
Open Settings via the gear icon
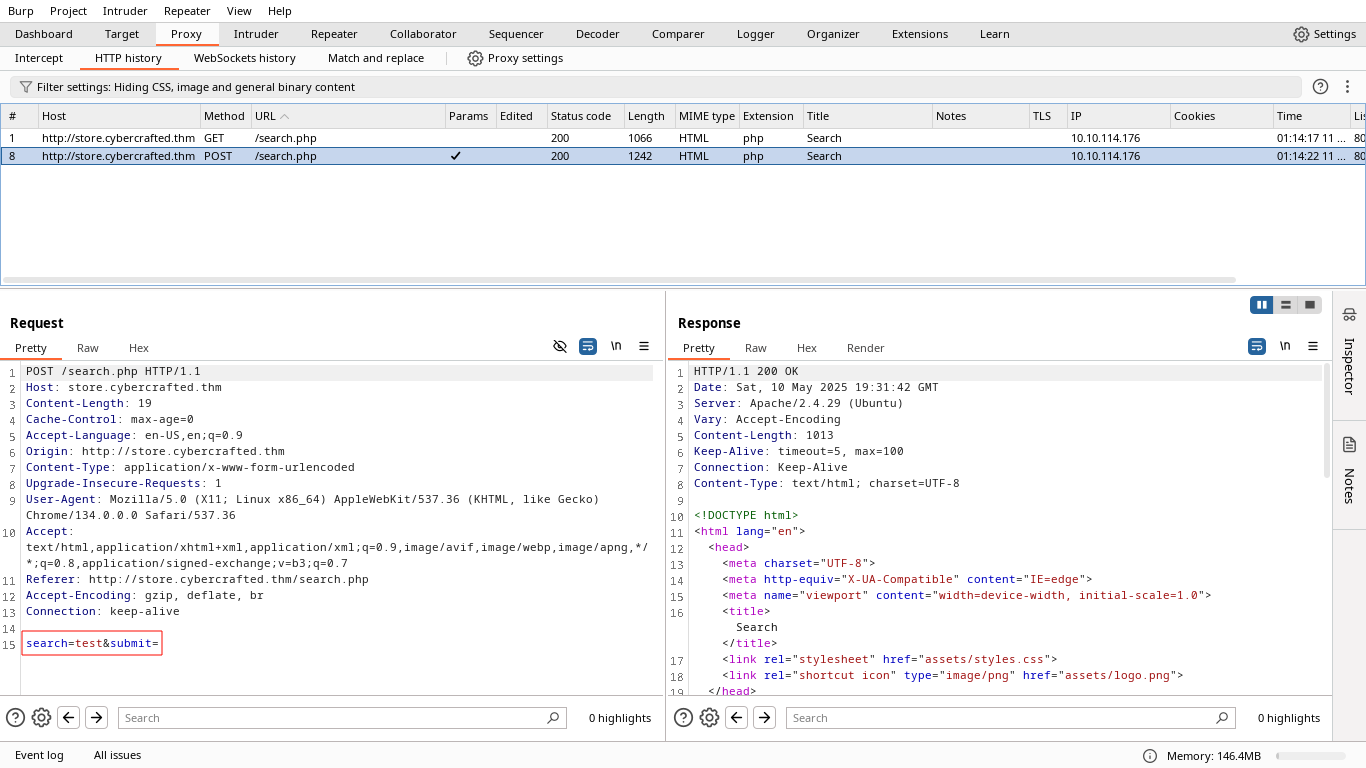pos(1301,34)
